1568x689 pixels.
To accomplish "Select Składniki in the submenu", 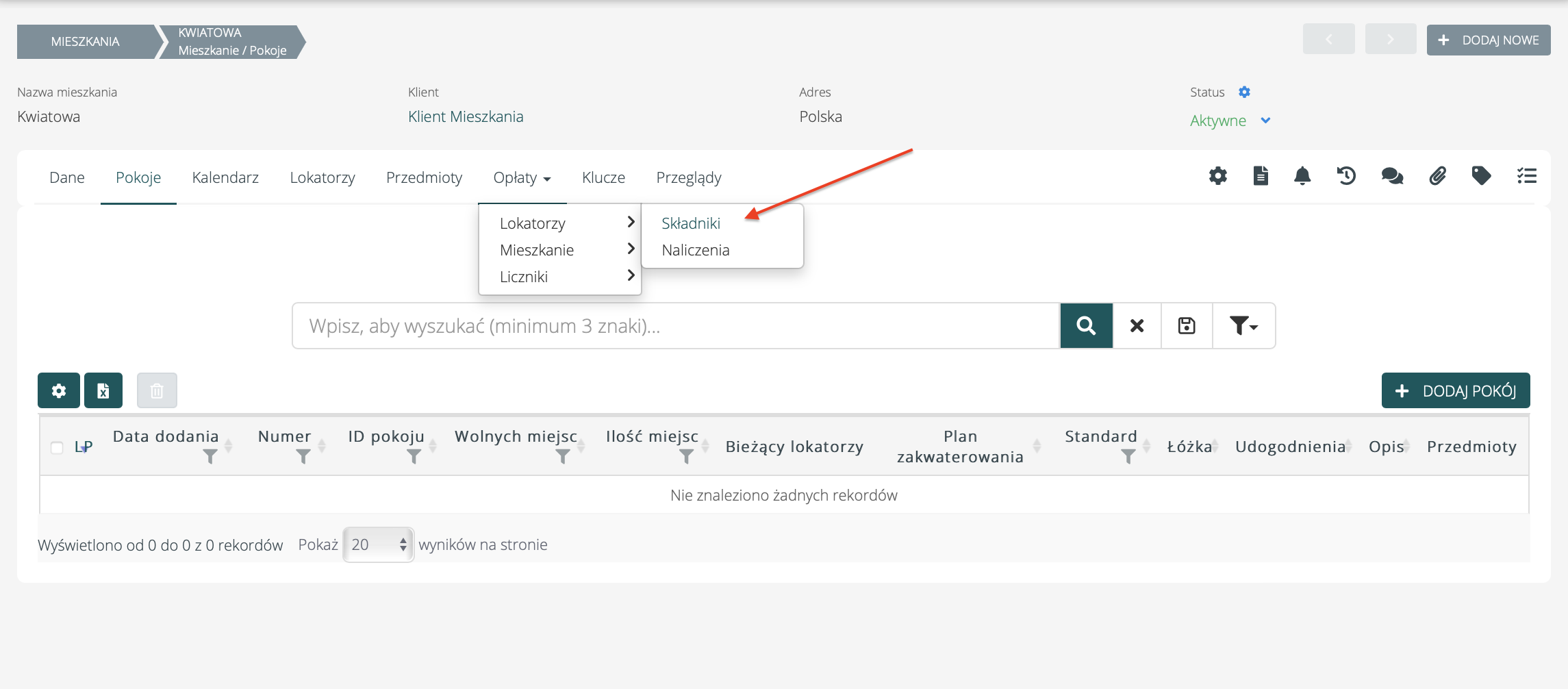I will coord(691,223).
